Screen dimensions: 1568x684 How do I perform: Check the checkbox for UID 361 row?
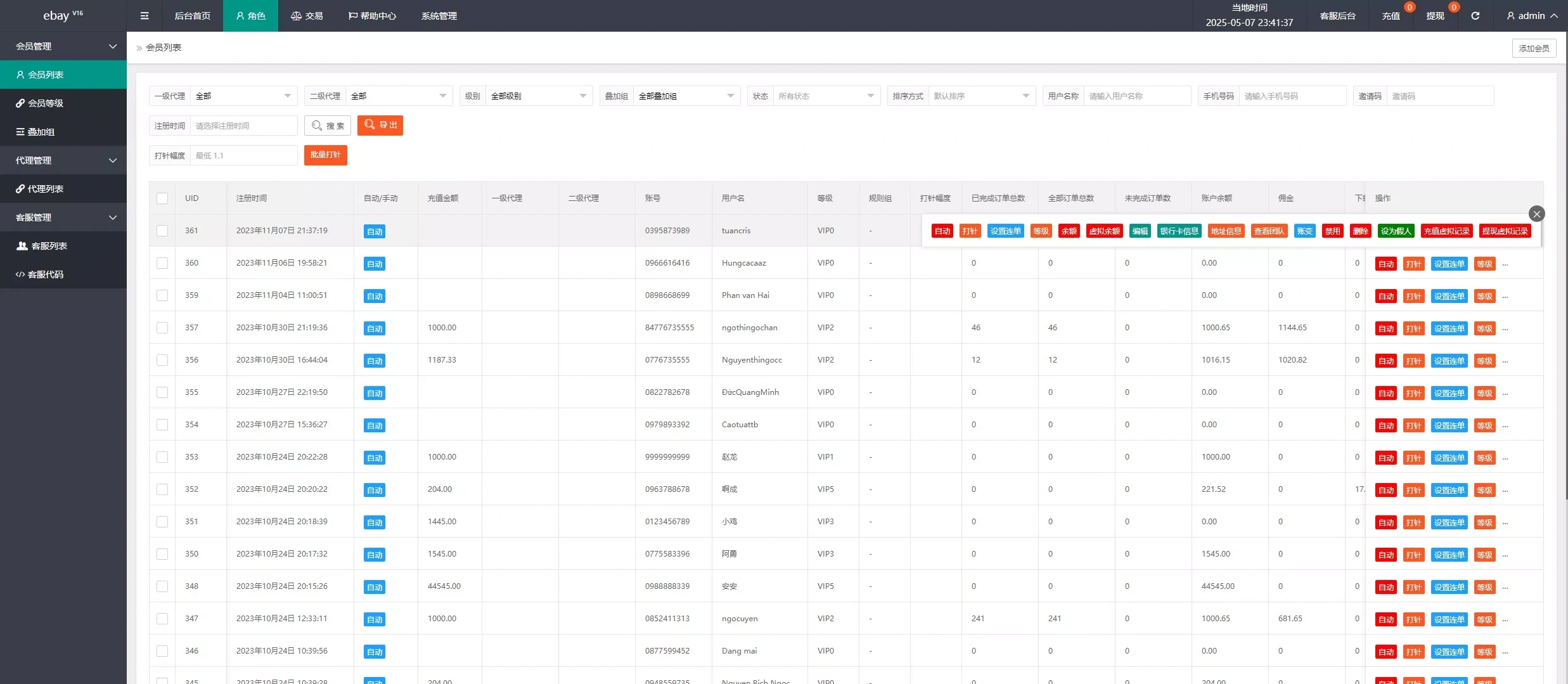162,231
